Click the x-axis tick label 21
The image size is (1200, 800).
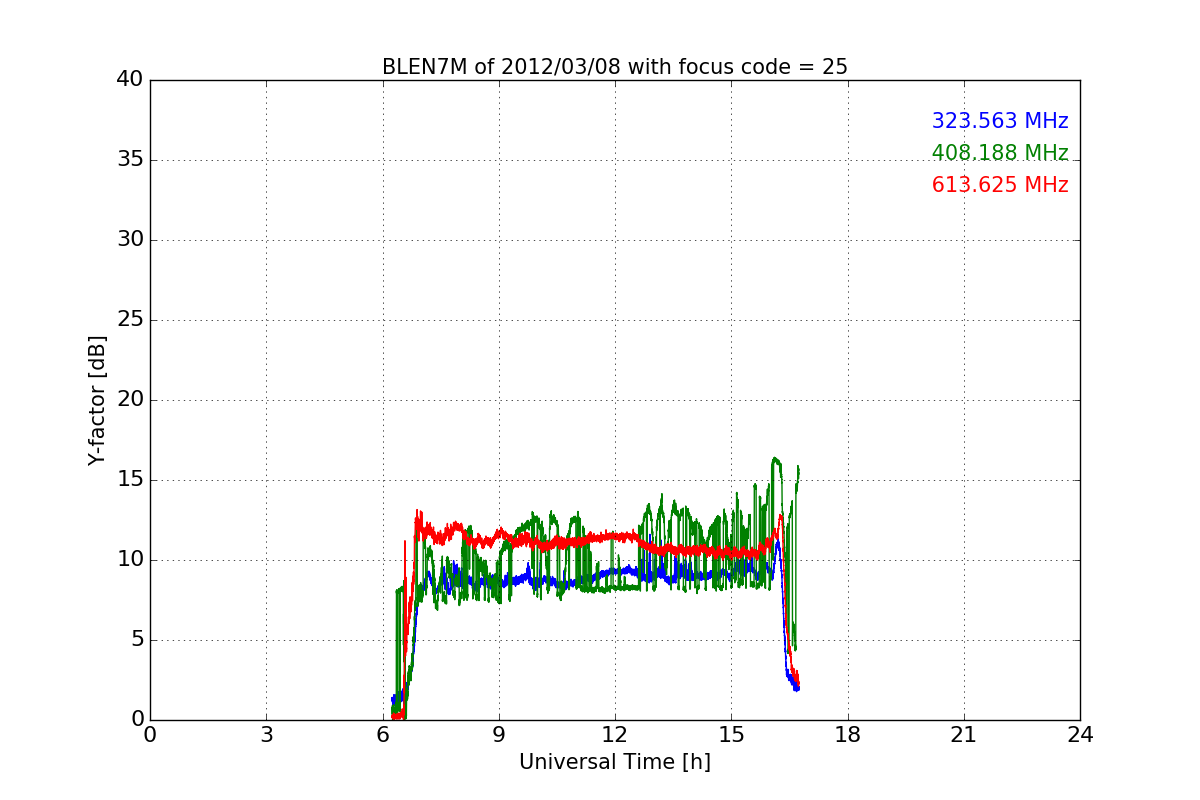click(x=964, y=735)
